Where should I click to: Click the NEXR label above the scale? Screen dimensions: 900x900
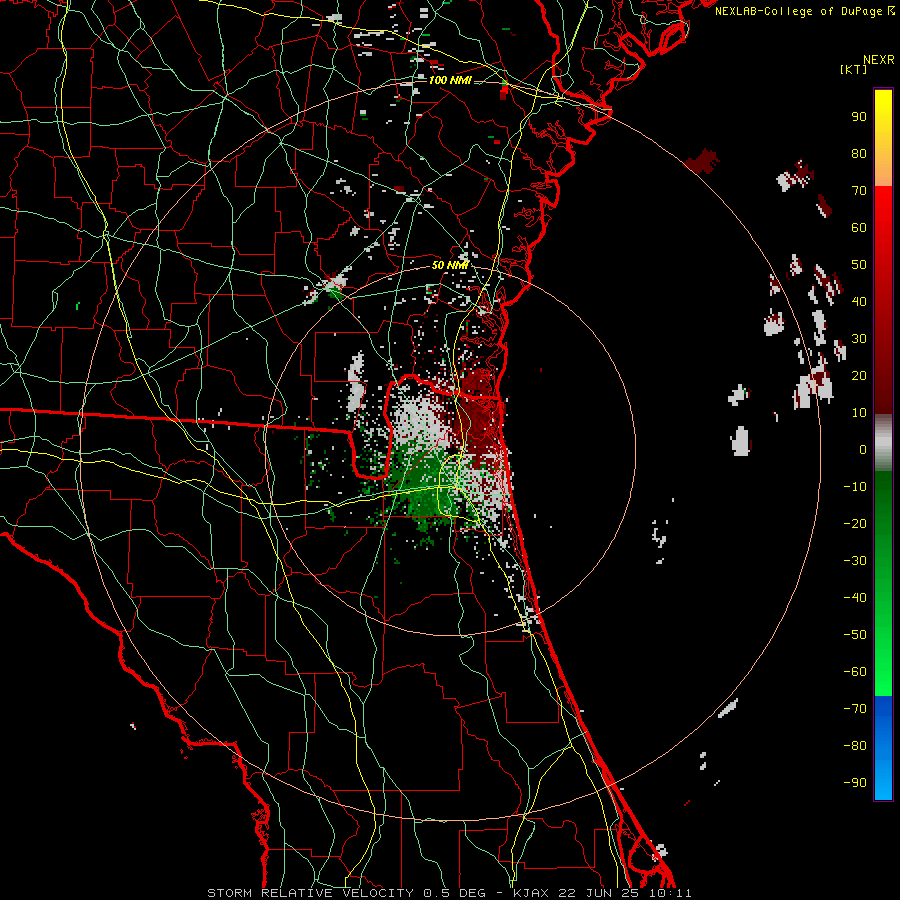(879, 60)
